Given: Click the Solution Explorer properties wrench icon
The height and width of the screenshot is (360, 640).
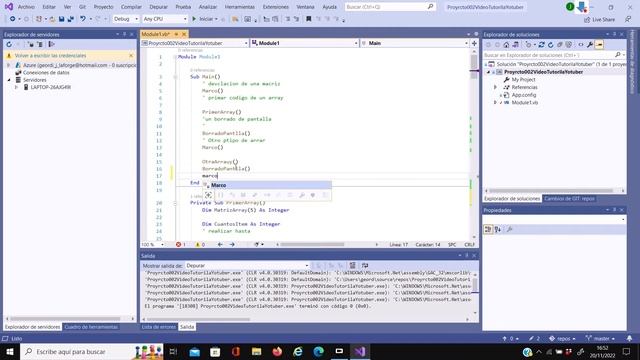Looking at the screenshot, I should coord(590,44).
